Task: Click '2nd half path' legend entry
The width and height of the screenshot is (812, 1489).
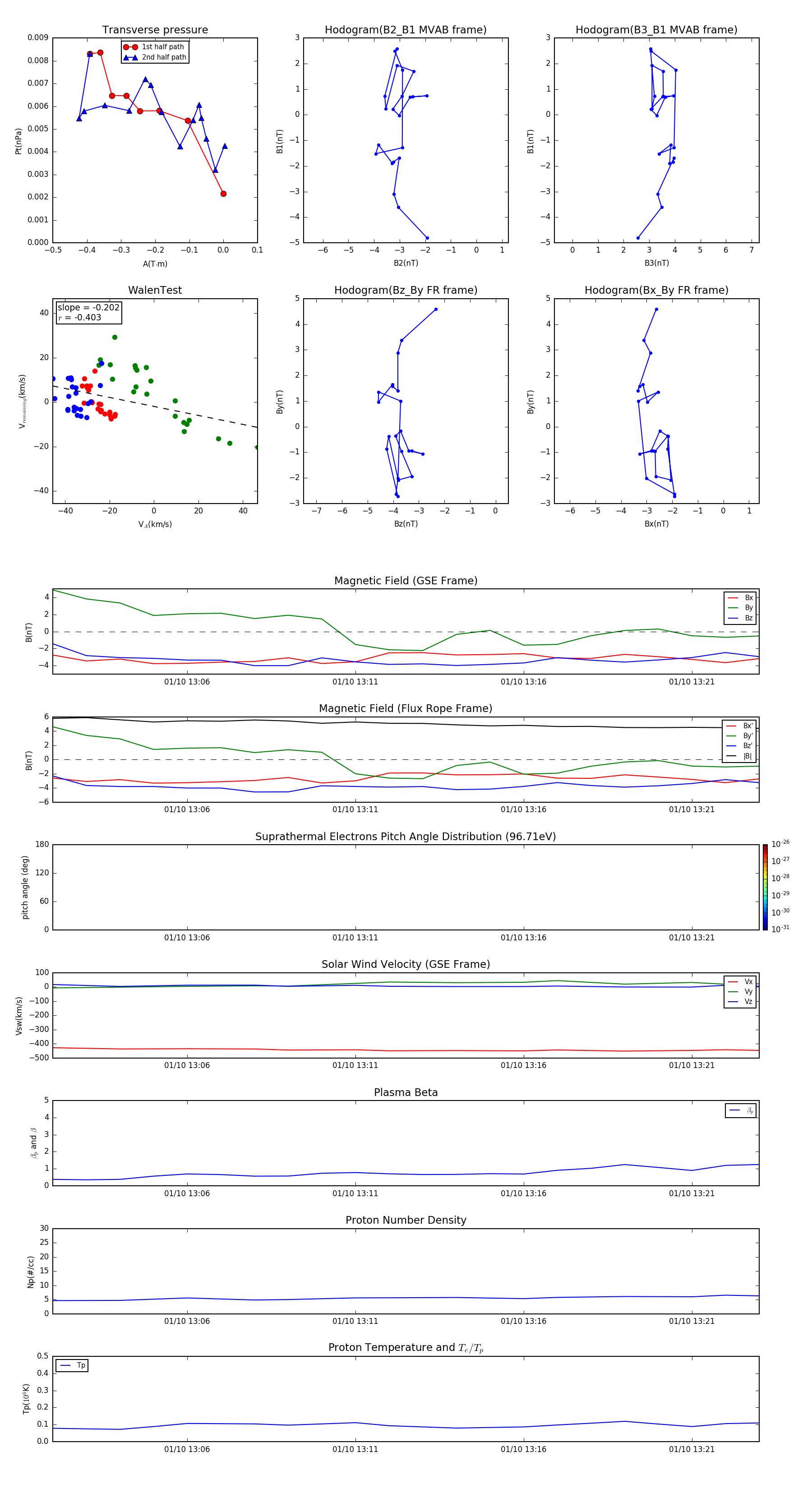Action: [x=155, y=57]
